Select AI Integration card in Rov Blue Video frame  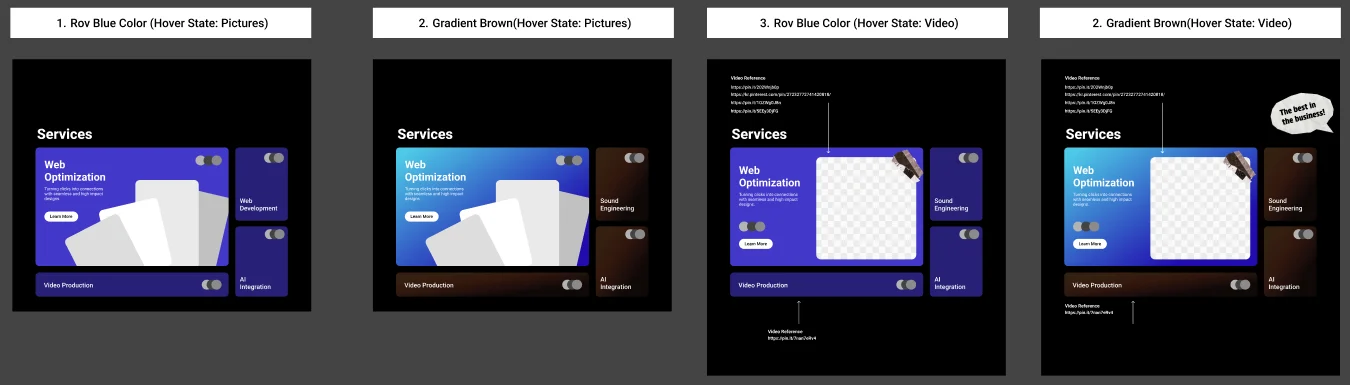[x=956, y=261]
